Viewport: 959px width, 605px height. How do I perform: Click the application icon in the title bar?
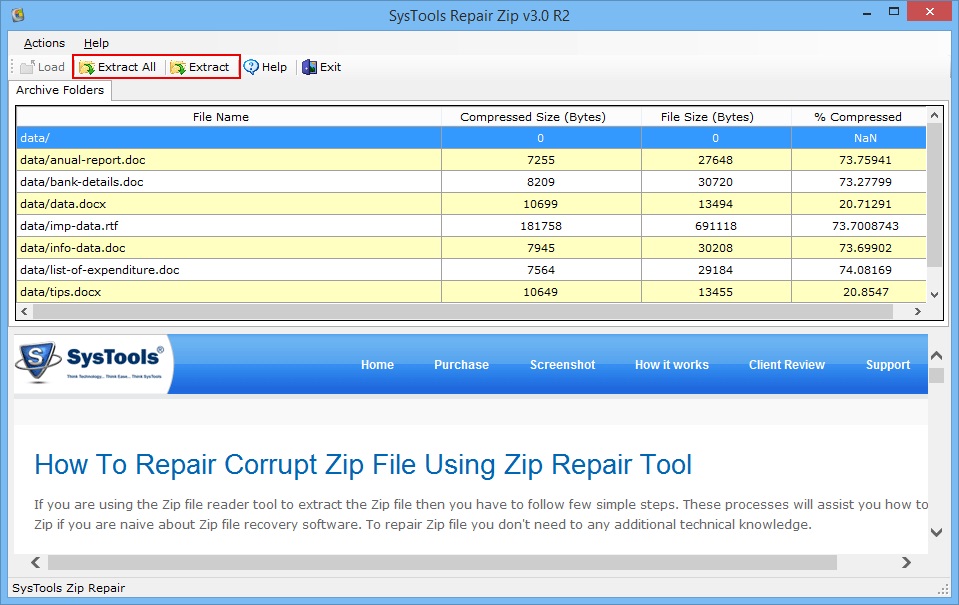tap(17, 15)
